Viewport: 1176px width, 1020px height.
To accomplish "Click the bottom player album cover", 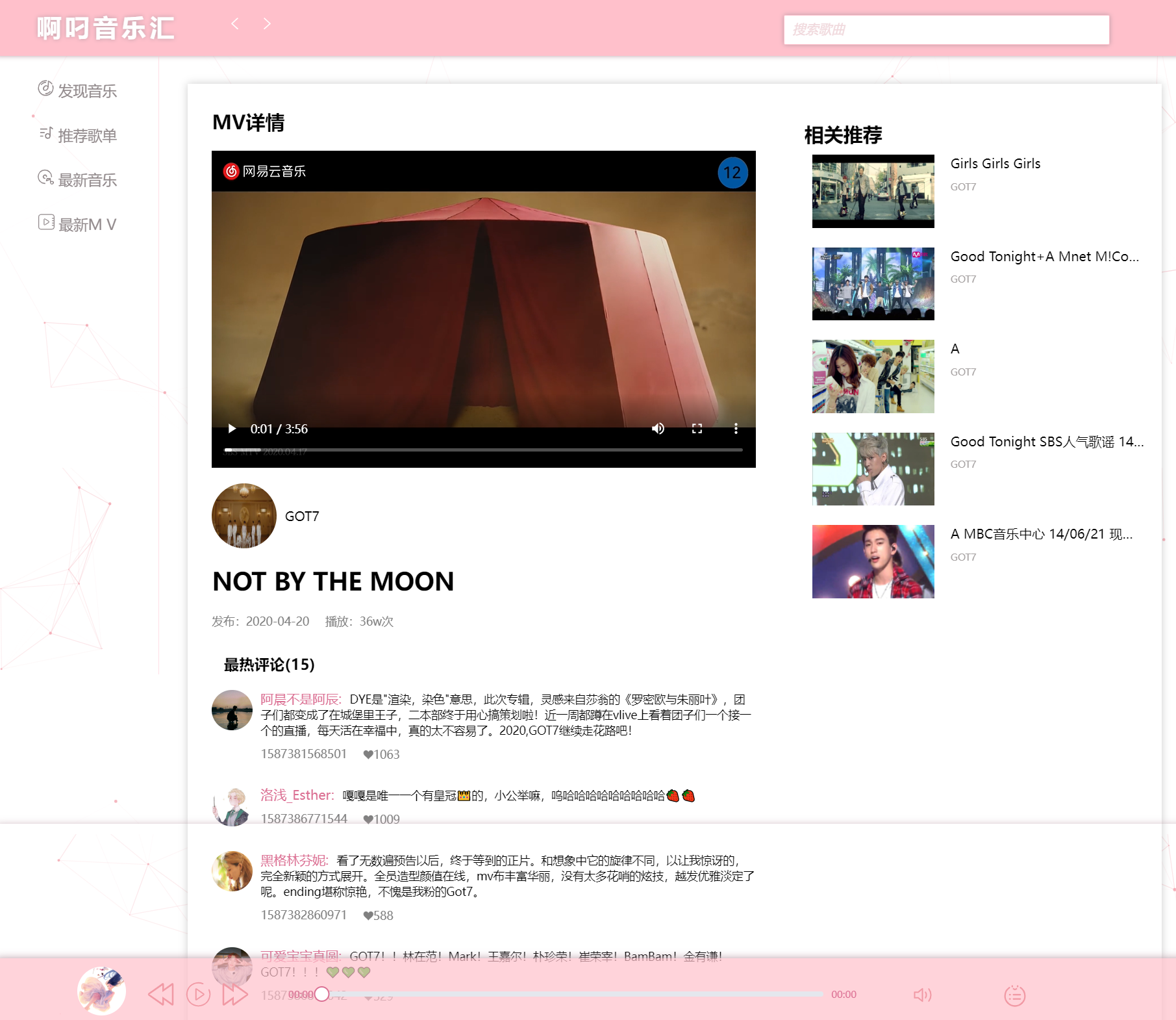I will [101, 991].
